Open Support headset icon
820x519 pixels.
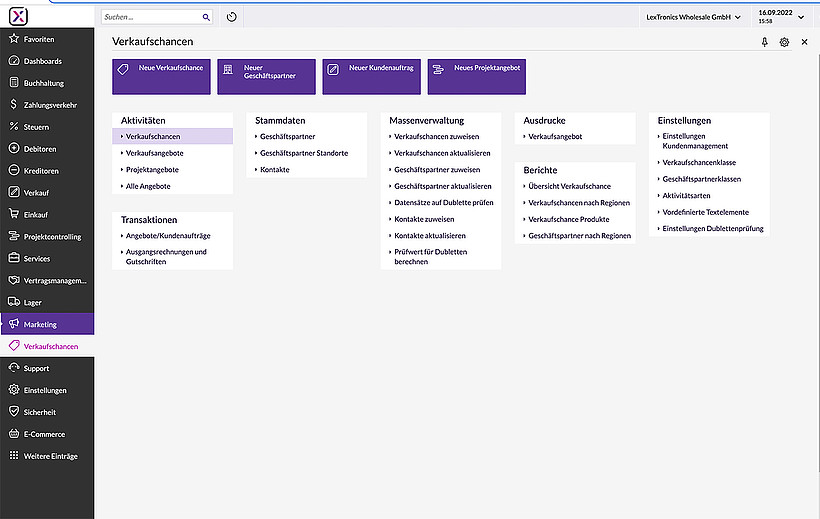point(14,368)
